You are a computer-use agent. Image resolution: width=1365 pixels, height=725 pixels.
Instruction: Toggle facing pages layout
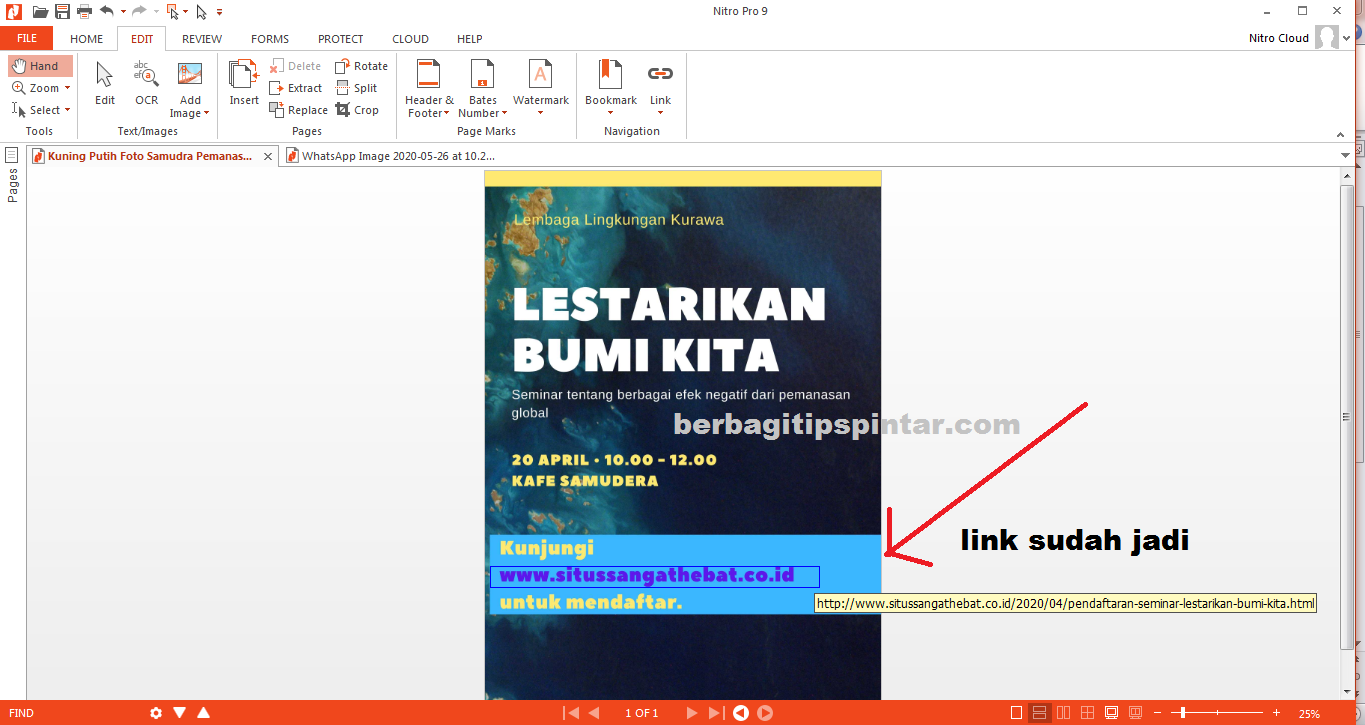point(1063,712)
